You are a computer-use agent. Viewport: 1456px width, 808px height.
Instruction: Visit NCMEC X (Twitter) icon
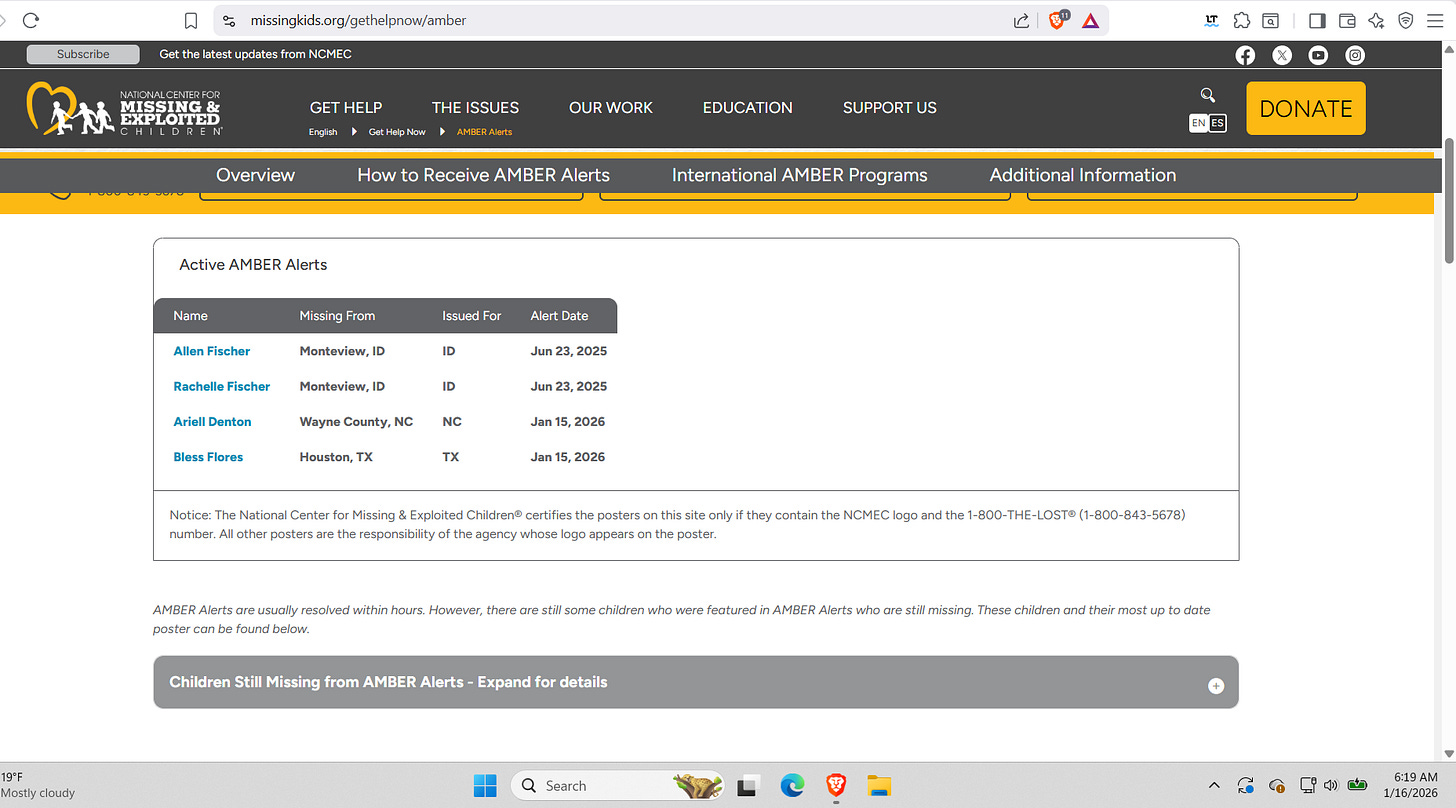coord(1282,55)
